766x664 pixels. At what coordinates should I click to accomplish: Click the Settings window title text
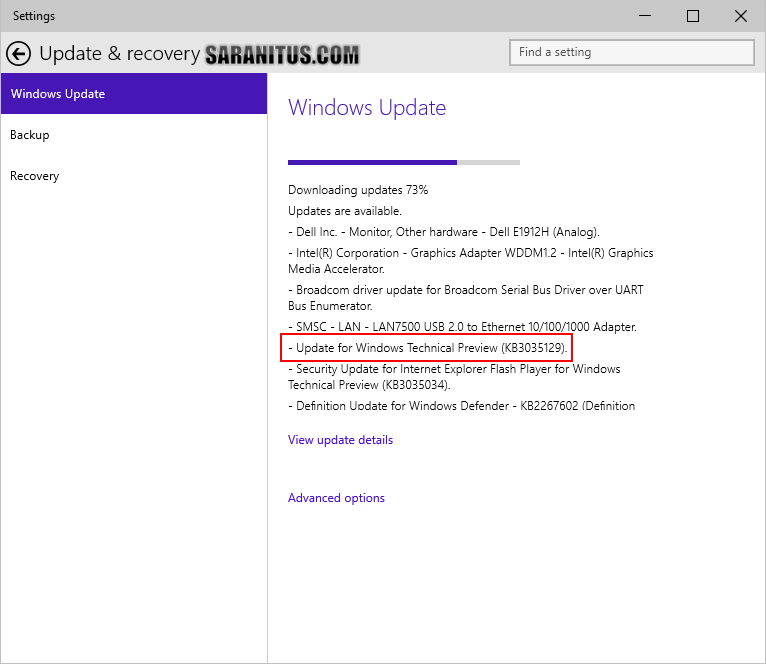pyautogui.click(x=34, y=16)
